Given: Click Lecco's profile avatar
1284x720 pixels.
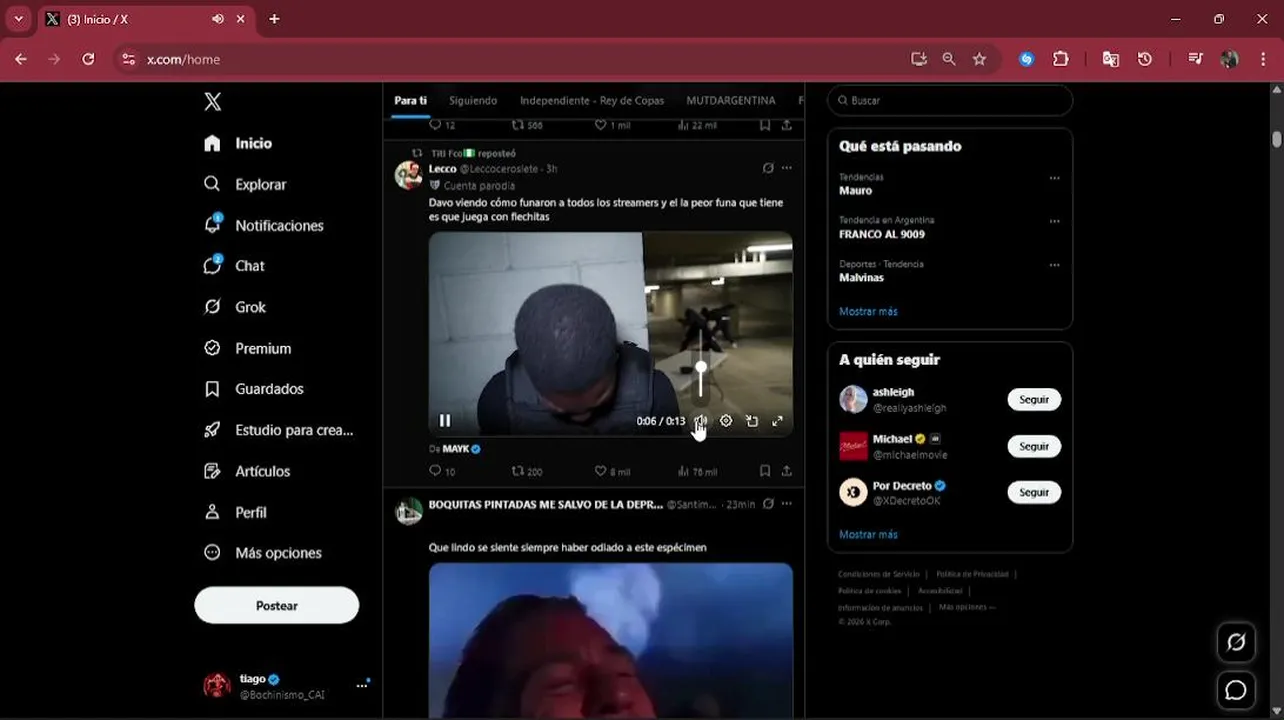Looking at the screenshot, I should [408, 175].
